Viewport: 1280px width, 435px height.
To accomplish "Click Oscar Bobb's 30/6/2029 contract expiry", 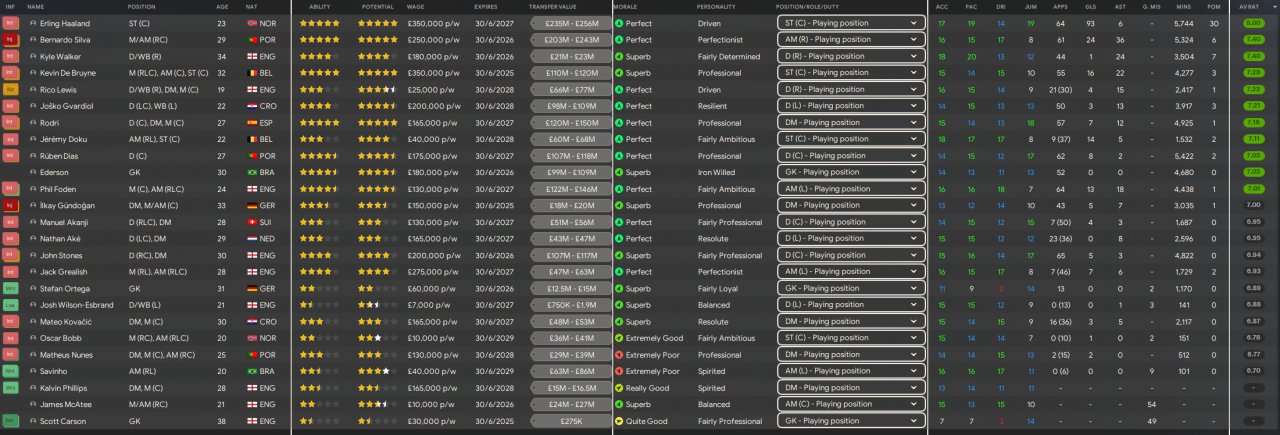I will 493,338.
